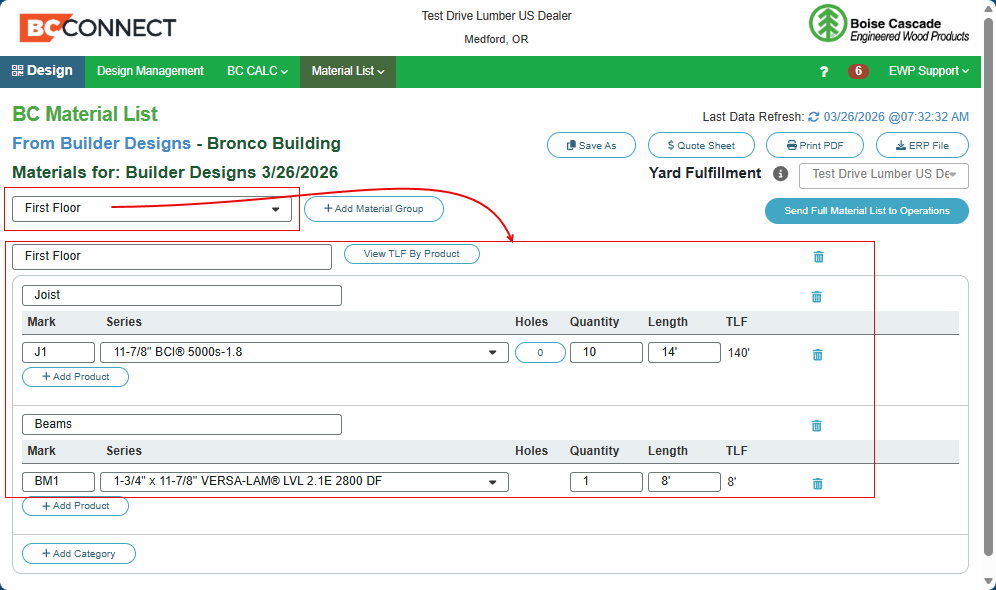This screenshot has width=996, height=590.
Task: Open the Yard Fulfillment dealer dropdown
Action: click(884, 176)
